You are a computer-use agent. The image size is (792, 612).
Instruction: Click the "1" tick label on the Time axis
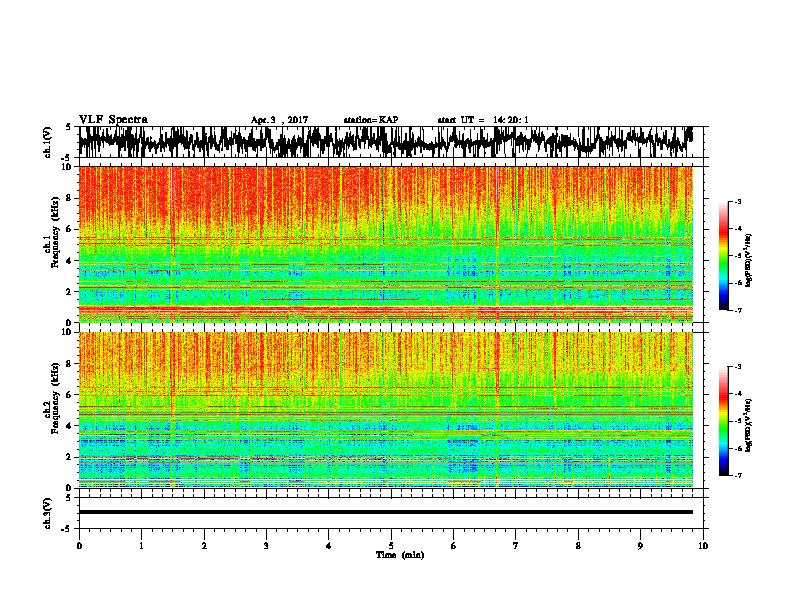point(141,546)
